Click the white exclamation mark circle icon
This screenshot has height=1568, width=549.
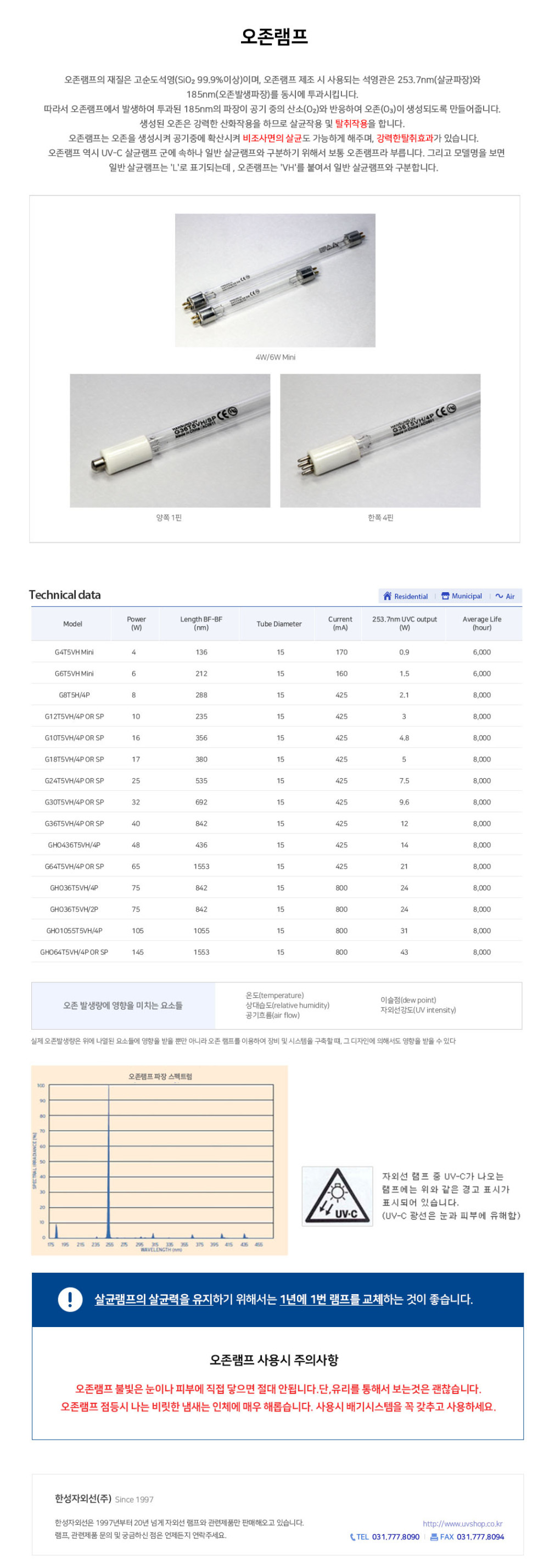tap(70, 1299)
